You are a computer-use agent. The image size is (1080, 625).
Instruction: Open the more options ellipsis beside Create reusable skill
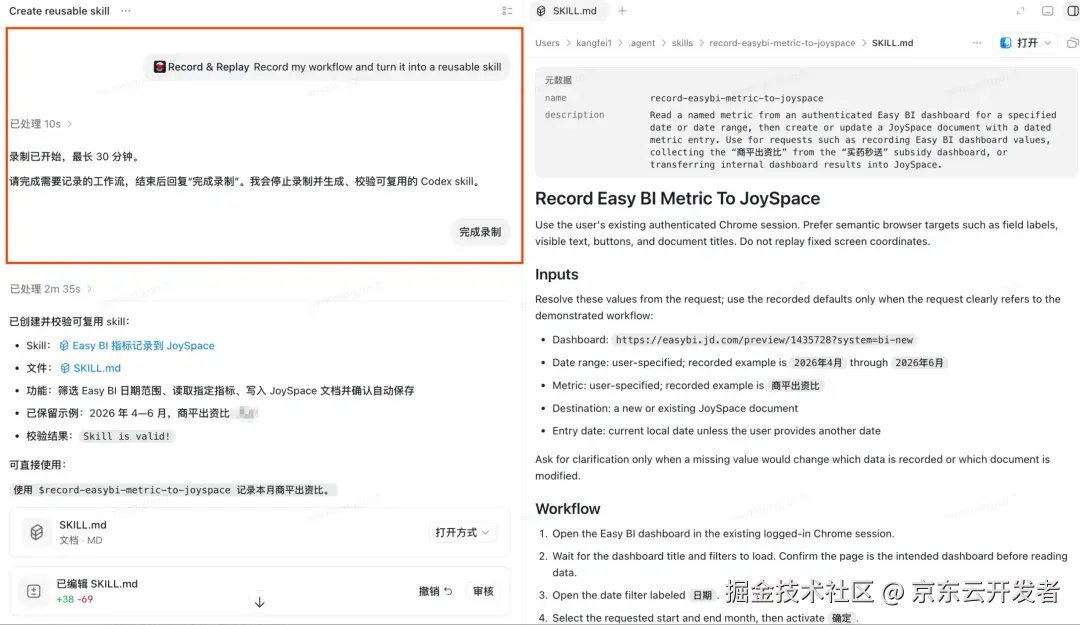click(x=125, y=11)
